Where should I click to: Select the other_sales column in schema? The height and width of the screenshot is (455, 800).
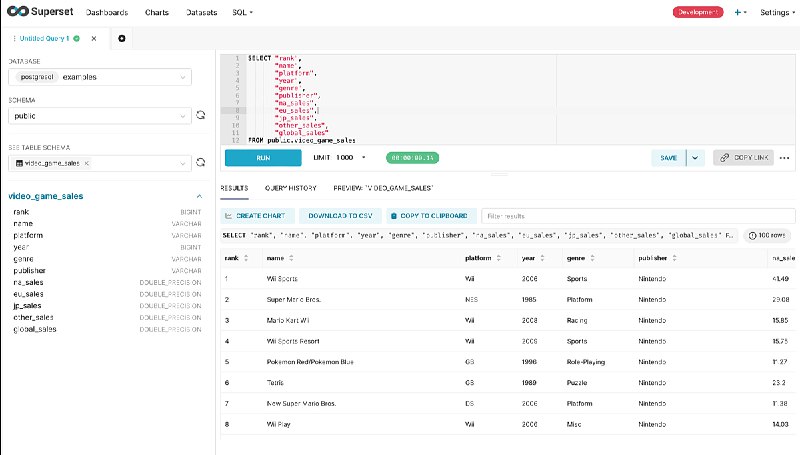pyautogui.click(x=33, y=317)
